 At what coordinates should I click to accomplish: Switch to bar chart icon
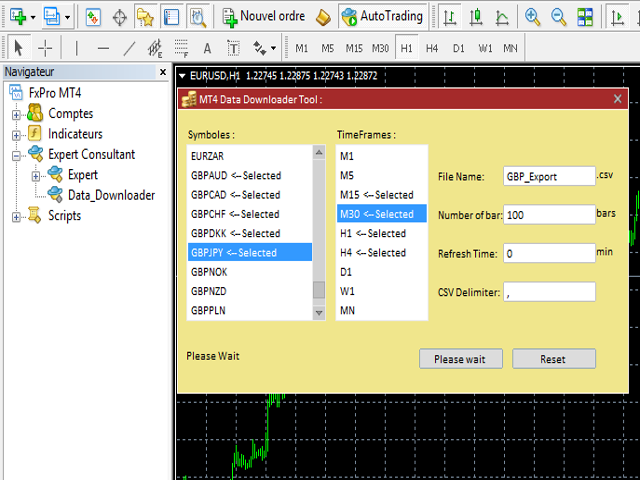click(x=450, y=17)
